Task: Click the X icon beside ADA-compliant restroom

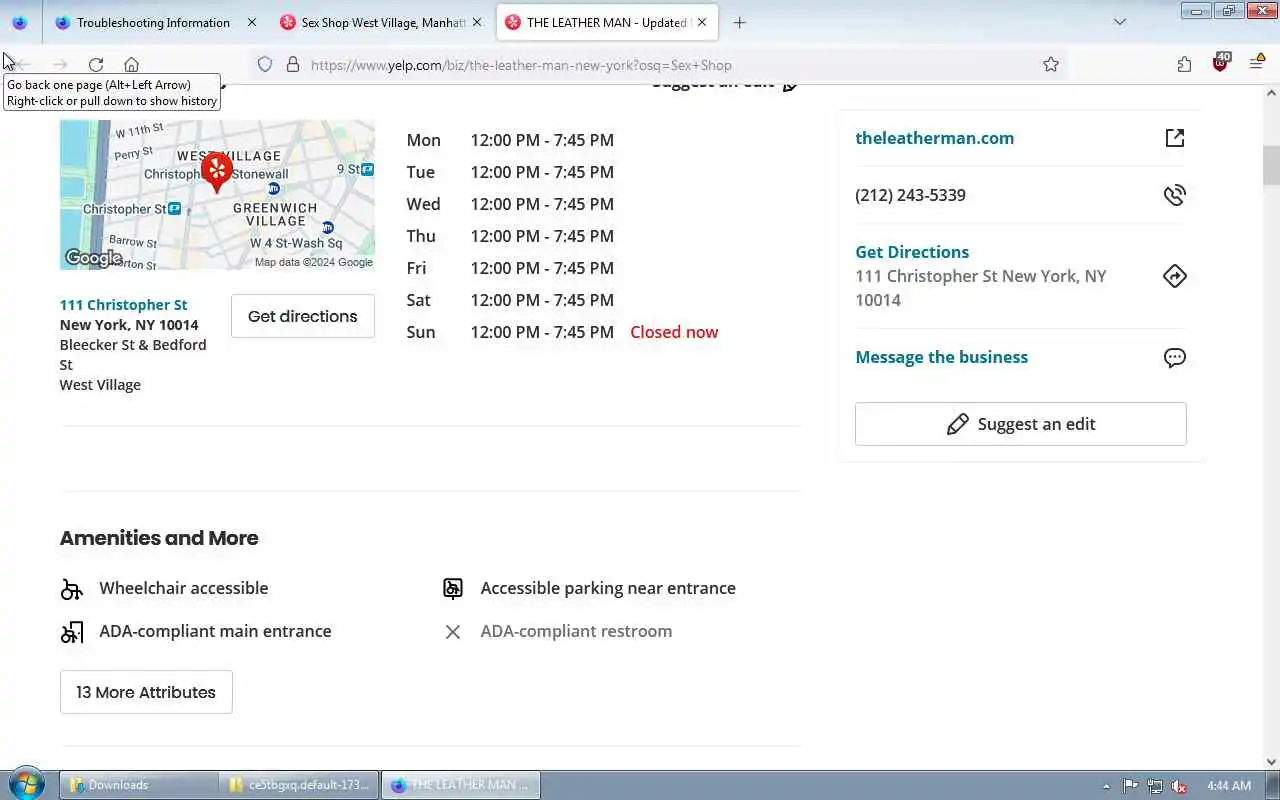Action: [453, 632]
